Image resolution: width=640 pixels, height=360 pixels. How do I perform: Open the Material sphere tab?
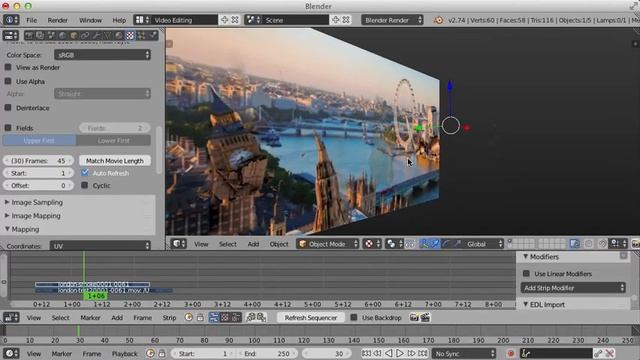[119, 36]
